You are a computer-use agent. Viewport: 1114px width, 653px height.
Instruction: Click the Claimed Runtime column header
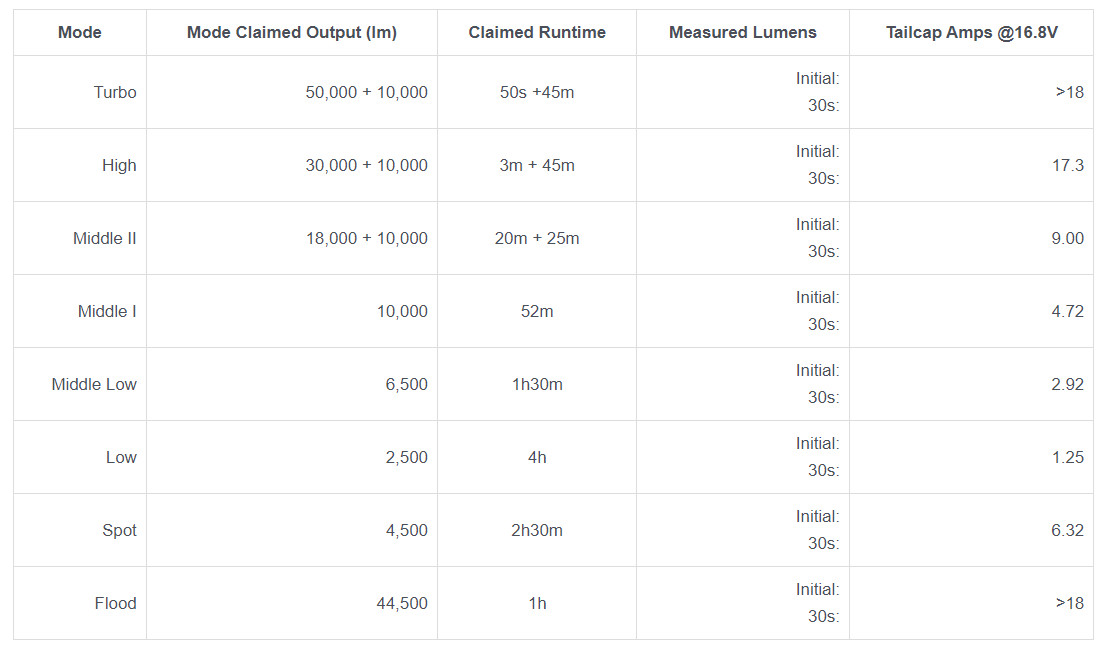tap(537, 32)
